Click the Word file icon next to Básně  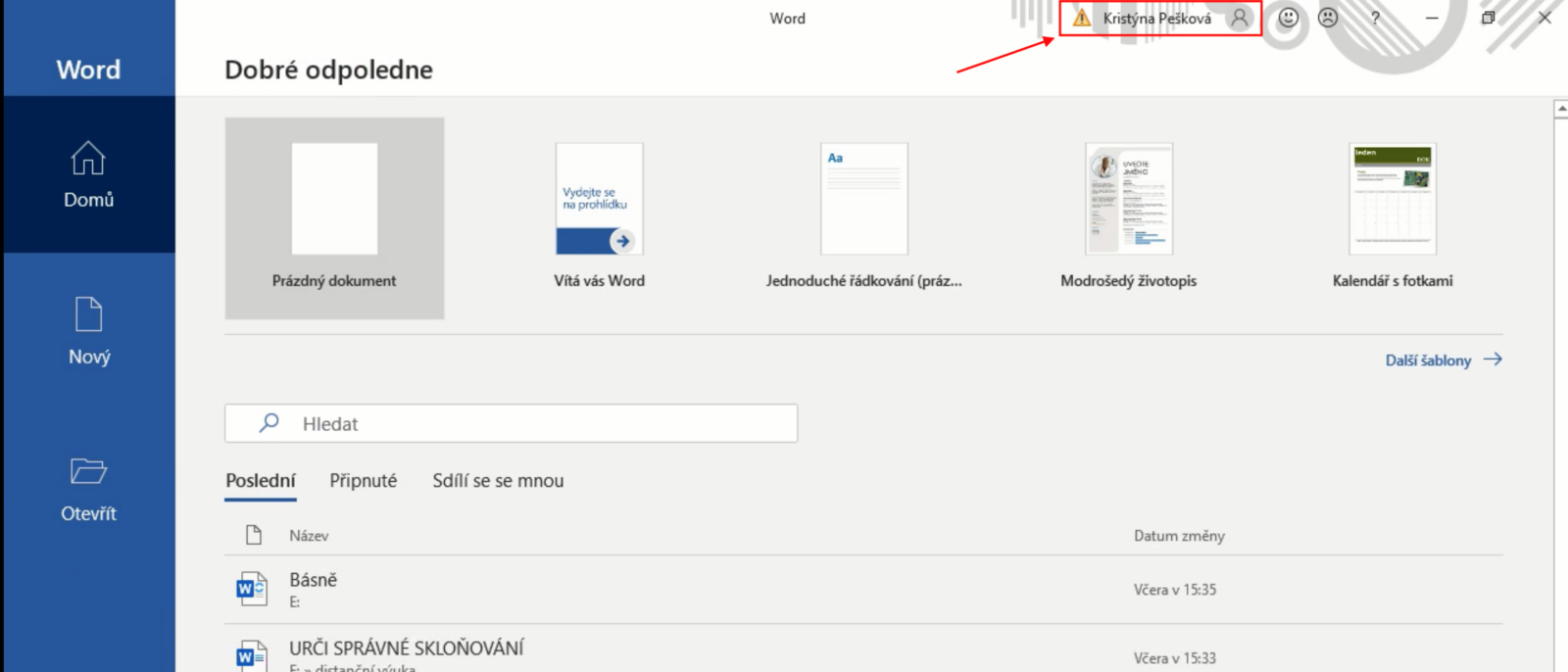[x=251, y=589]
